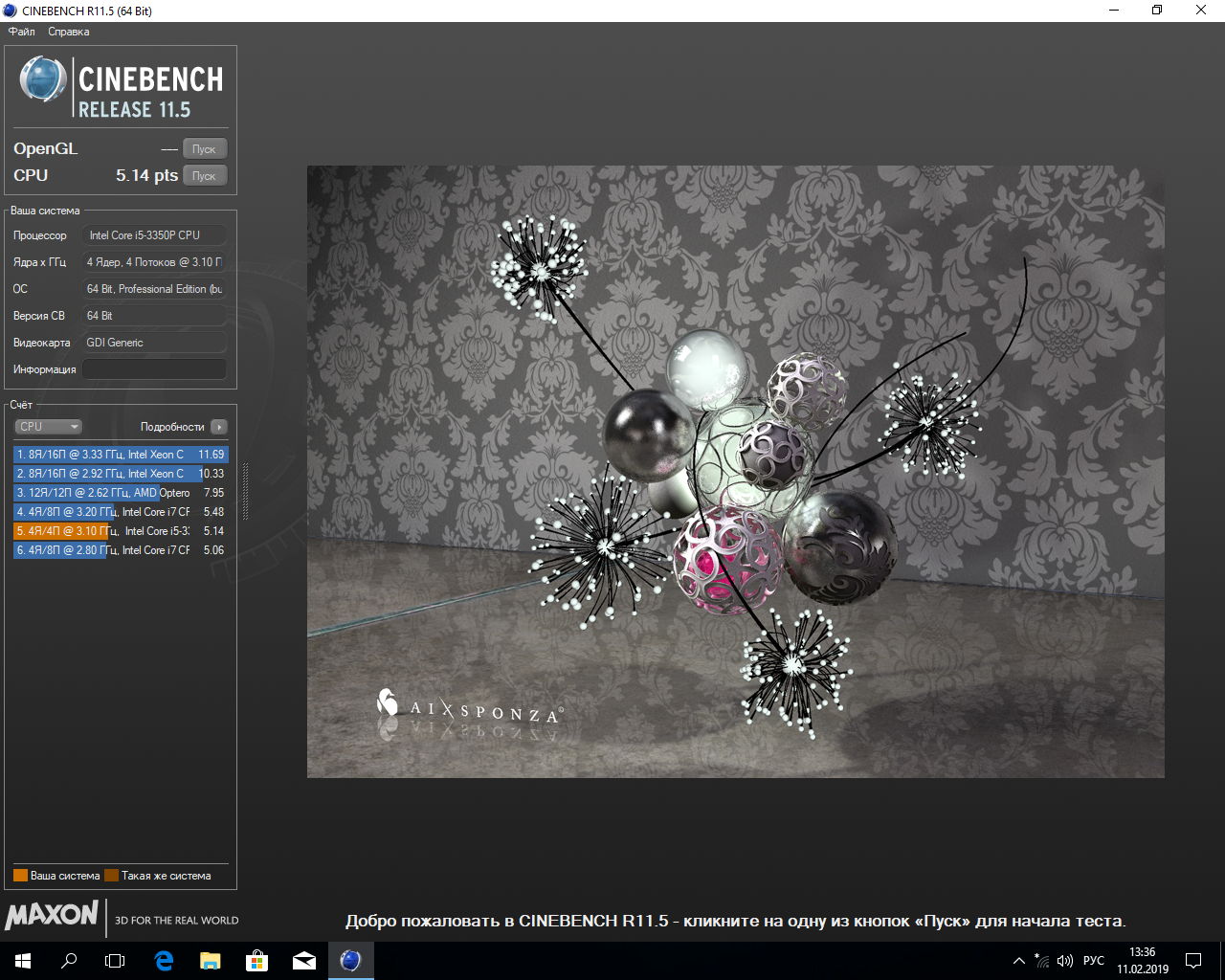Click the Ядра x ГГц value field
Viewport: 1225px width, 980px height.
pyautogui.click(x=154, y=262)
